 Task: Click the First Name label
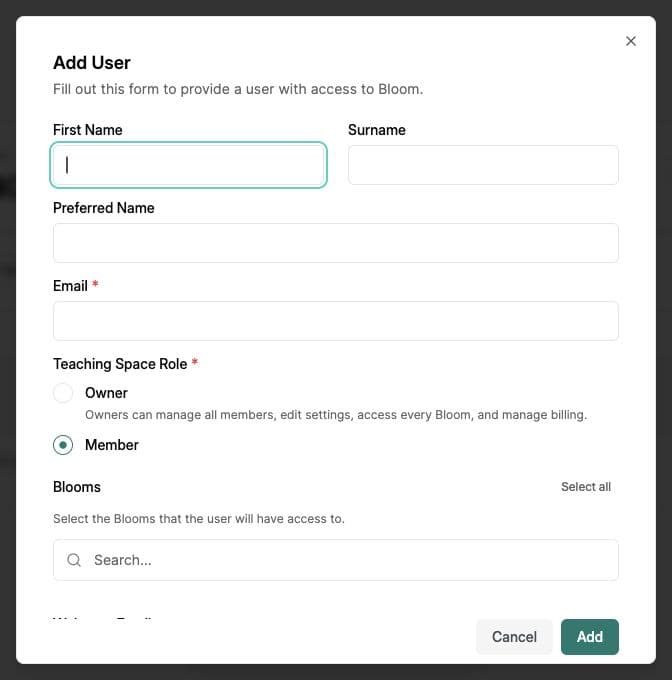88,130
